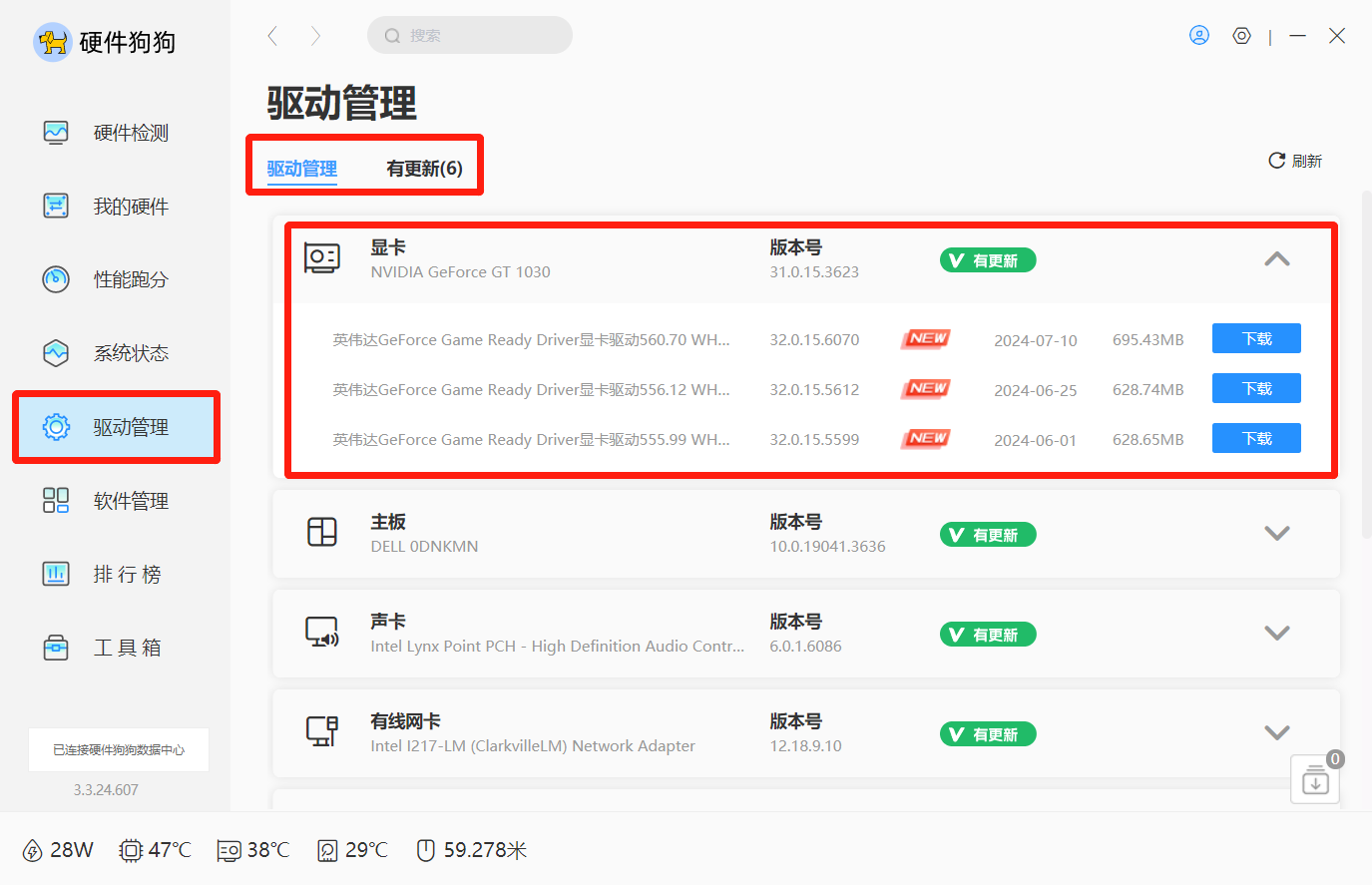Download driver version 32.0.15.5599
1372x886 pixels.
[x=1256, y=438]
